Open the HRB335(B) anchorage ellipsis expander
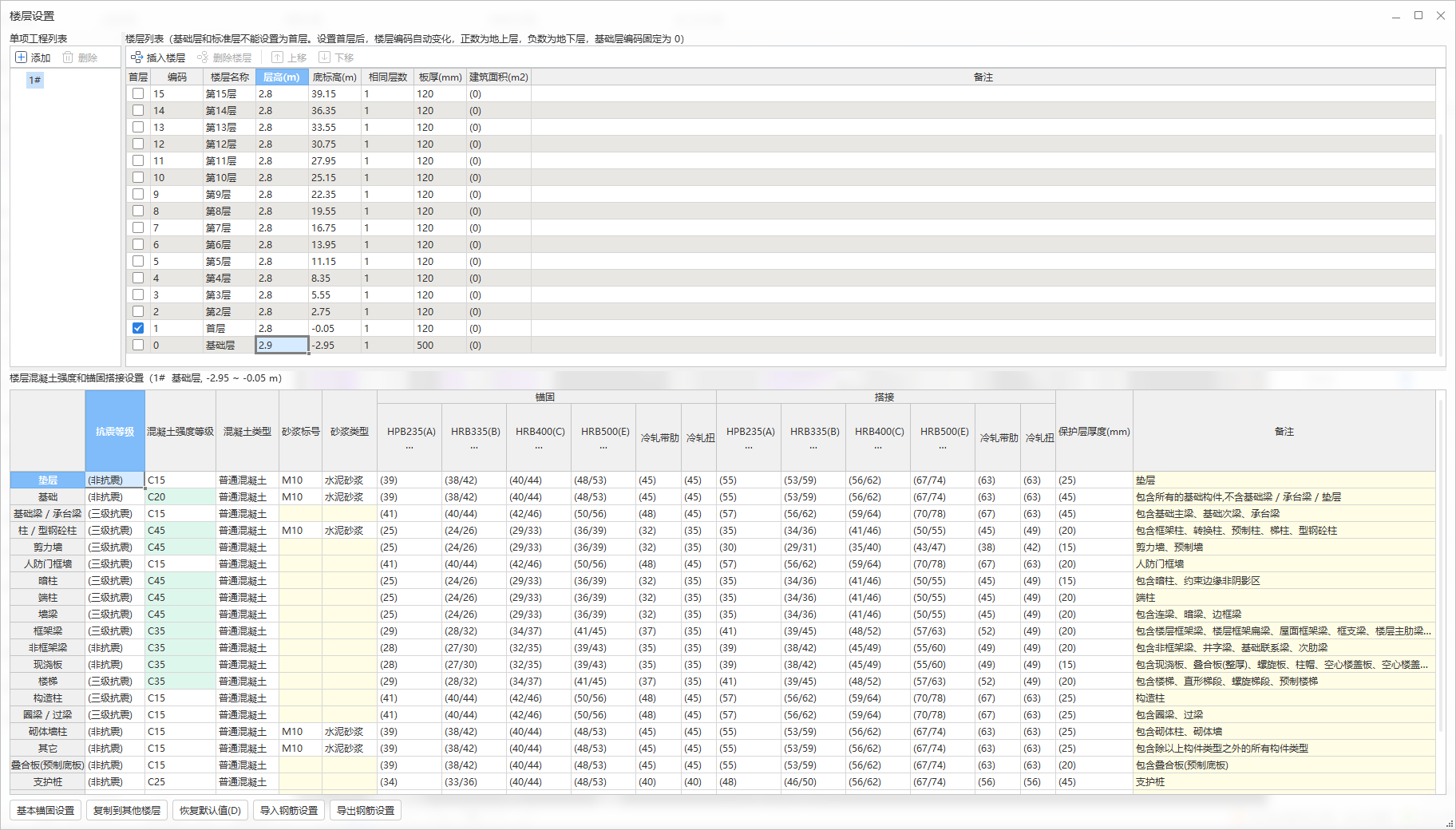1456x830 pixels. tap(474, 447)
